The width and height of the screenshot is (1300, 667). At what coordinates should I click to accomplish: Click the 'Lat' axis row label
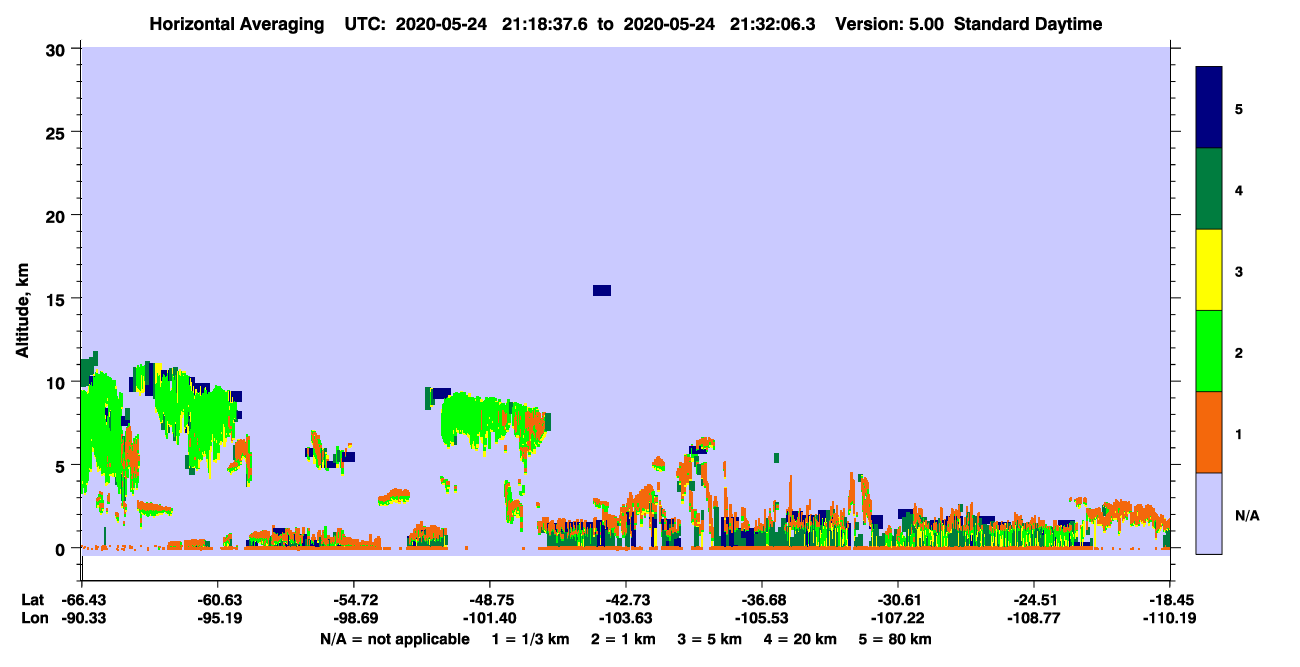[32, 600]
